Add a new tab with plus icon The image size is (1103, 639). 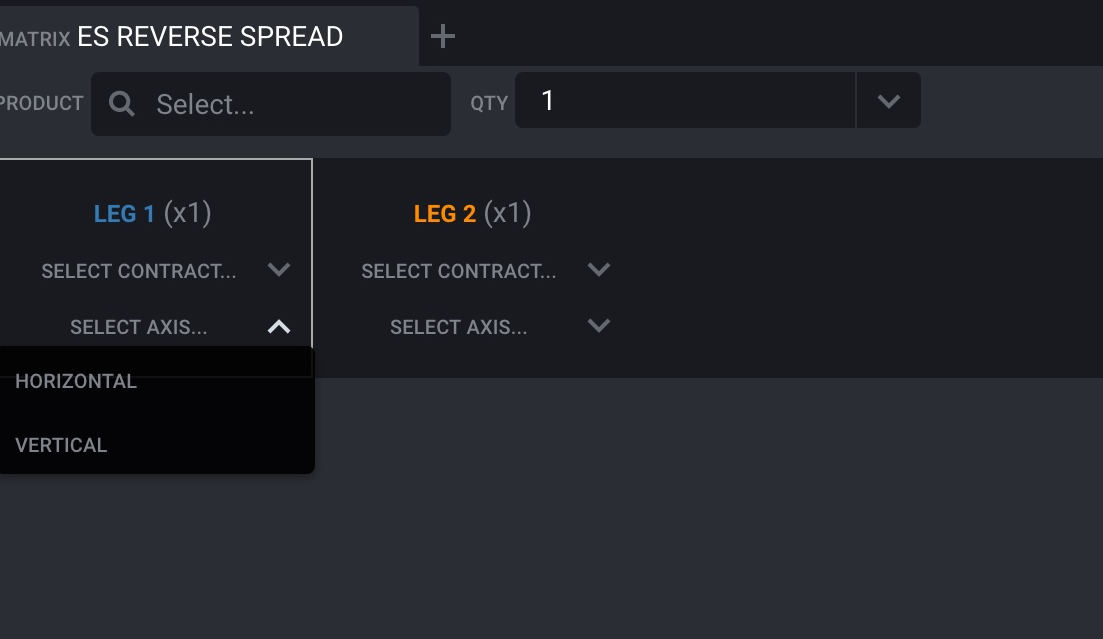tap(442, 36)
